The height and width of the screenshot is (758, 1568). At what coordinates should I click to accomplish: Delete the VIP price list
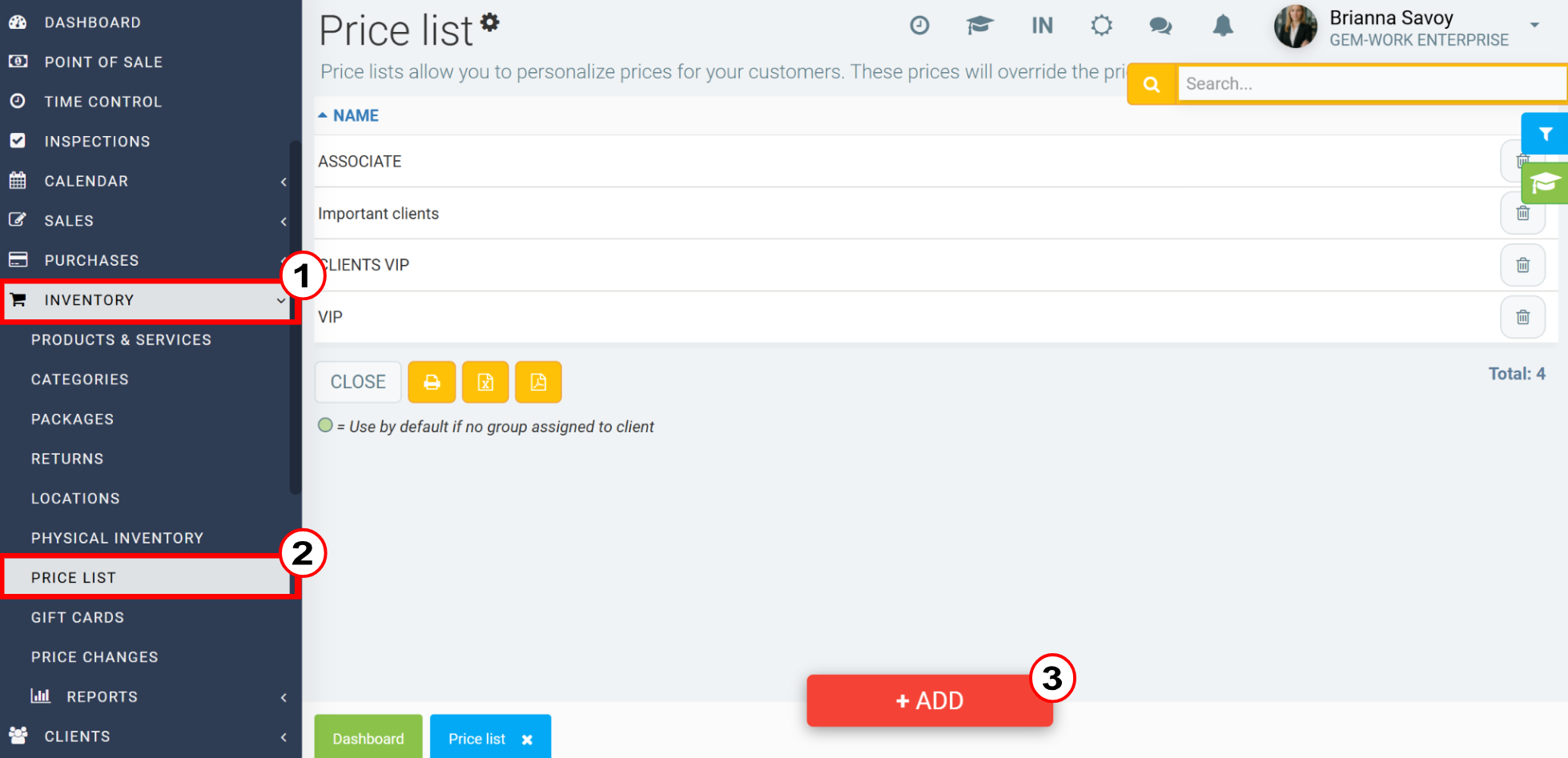(1522, 317)
